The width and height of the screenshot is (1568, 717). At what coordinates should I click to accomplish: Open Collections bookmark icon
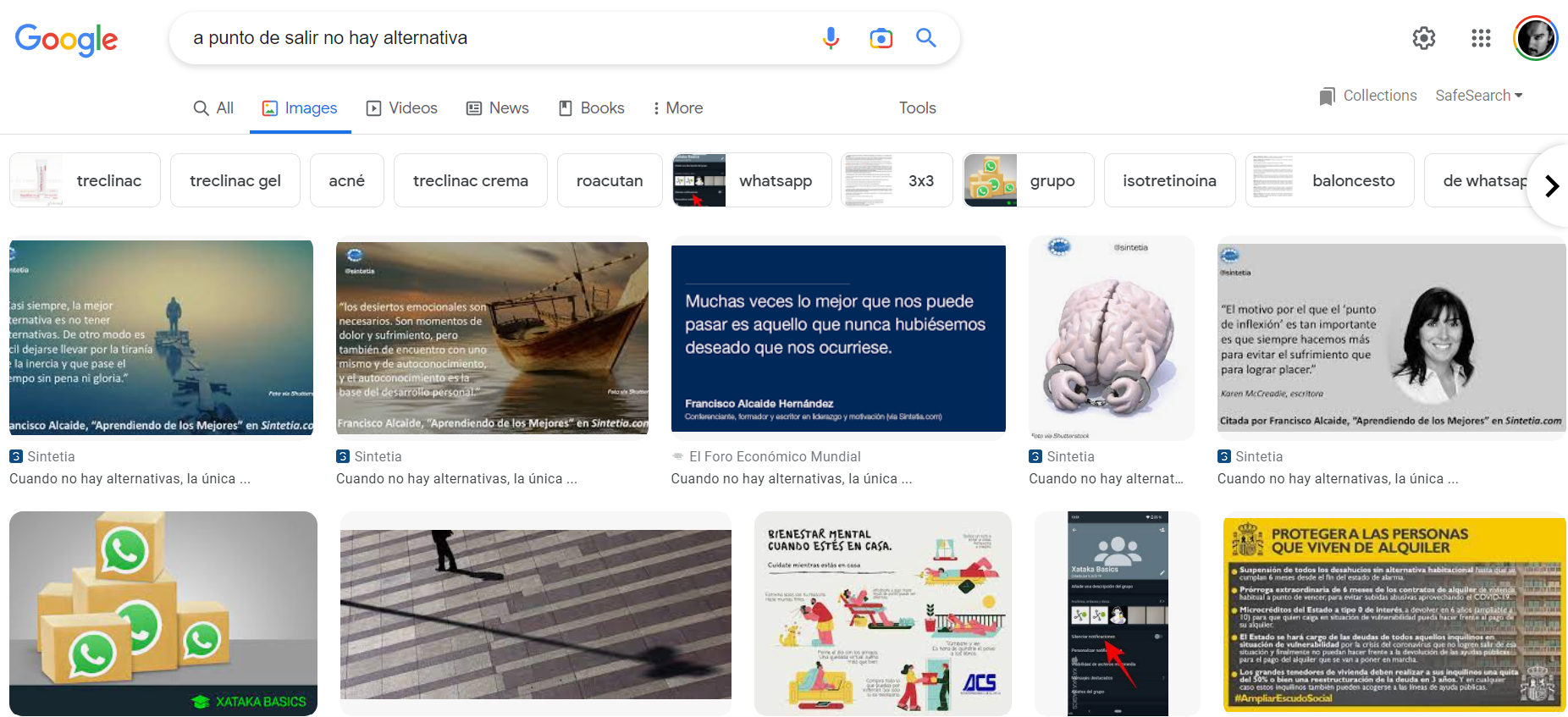coord(1327,97)
